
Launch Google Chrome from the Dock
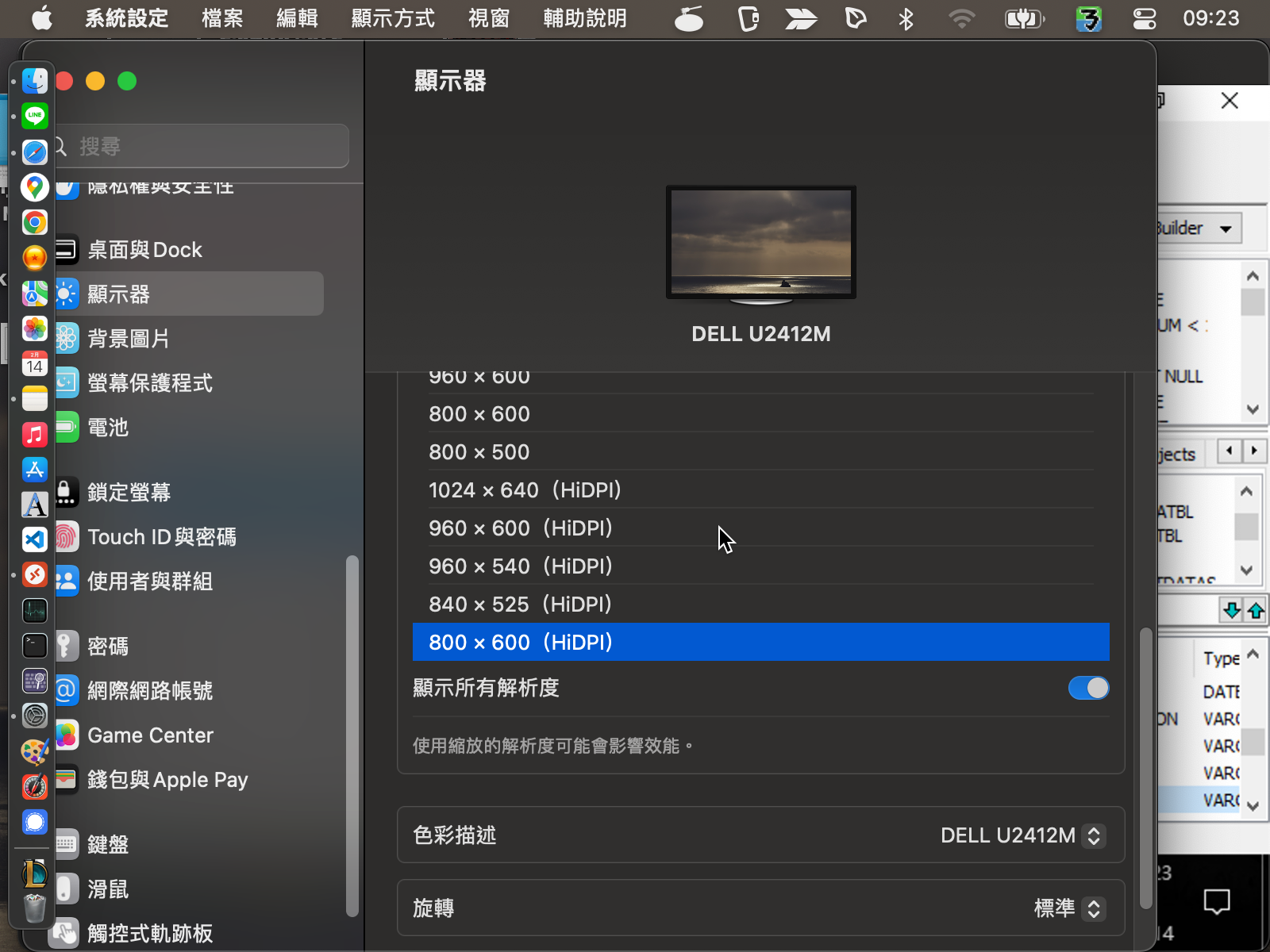click(35, 222)
